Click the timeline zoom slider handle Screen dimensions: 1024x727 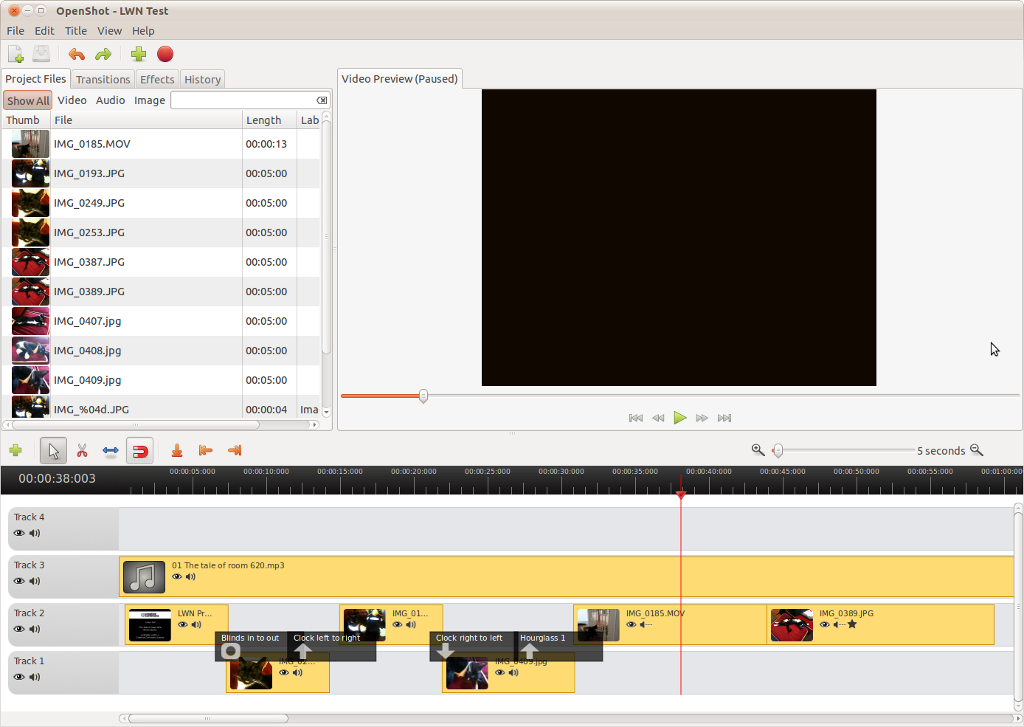[777, 451]
